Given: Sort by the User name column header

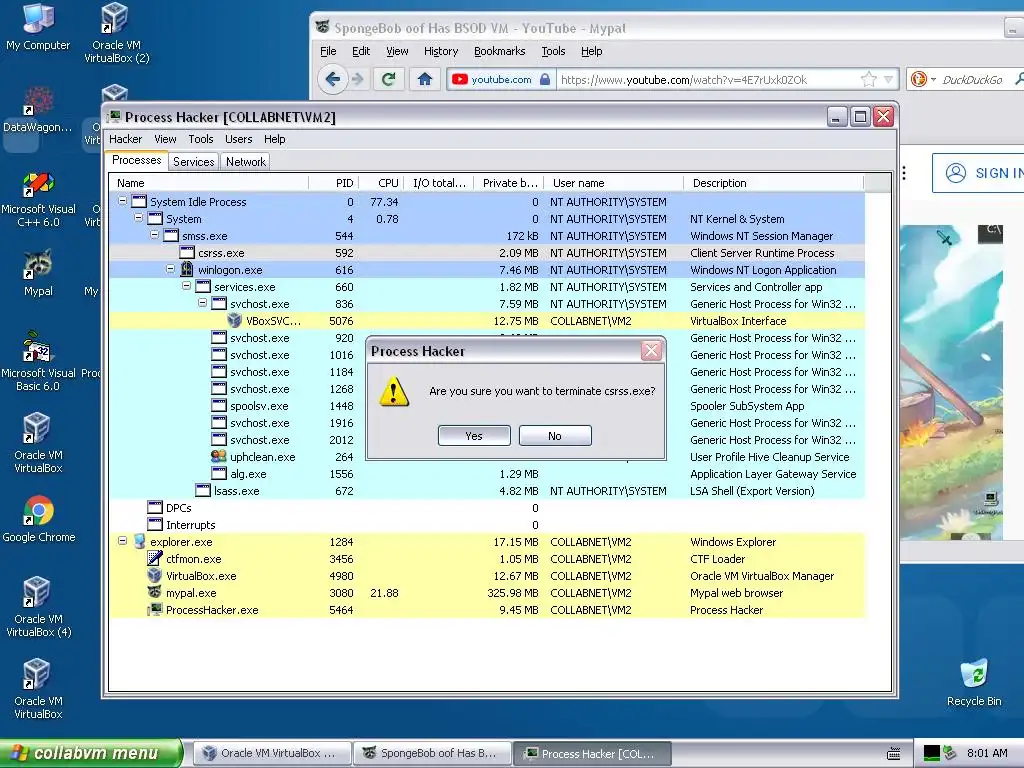Looking at the screenshot, I should click(614, 183).
